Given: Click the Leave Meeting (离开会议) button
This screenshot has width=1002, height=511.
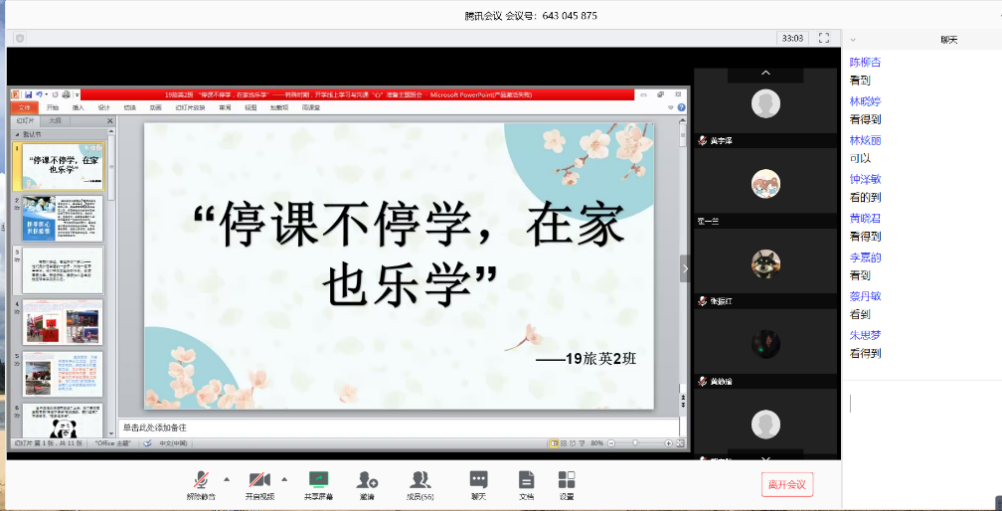Looking at the screenshot, I should pyautogui.click(x=787, y=484).
